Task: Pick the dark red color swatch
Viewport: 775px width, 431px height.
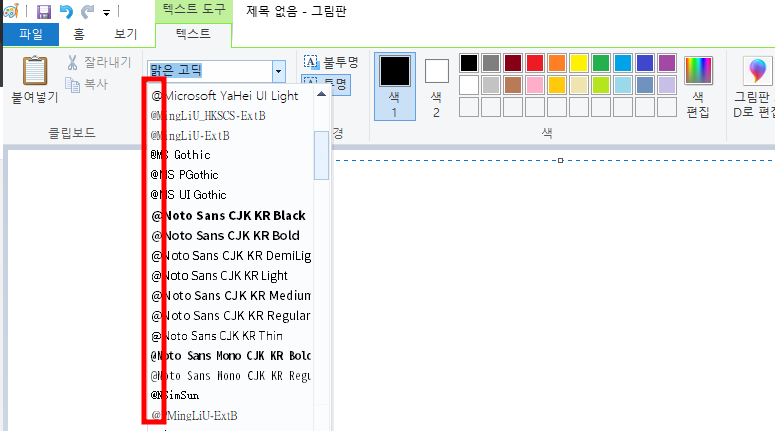Action: click(x=513, y=63)
